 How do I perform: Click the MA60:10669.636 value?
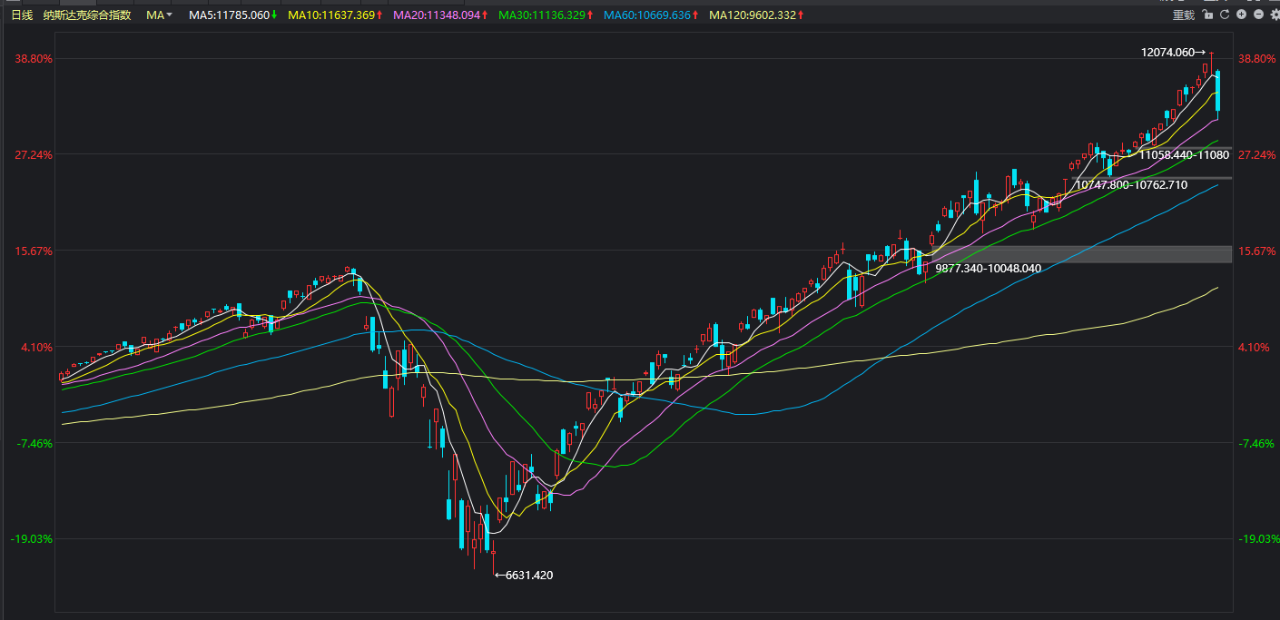647,15
